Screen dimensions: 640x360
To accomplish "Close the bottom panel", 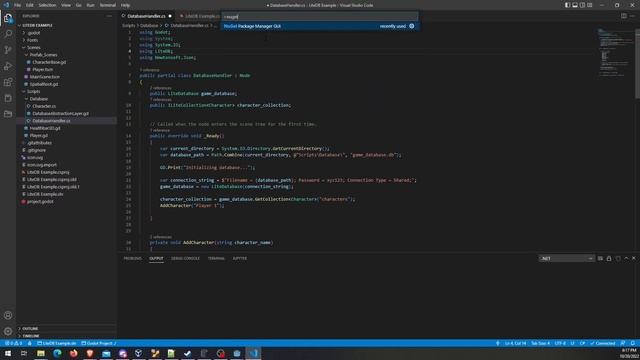I will pos(634,258).
